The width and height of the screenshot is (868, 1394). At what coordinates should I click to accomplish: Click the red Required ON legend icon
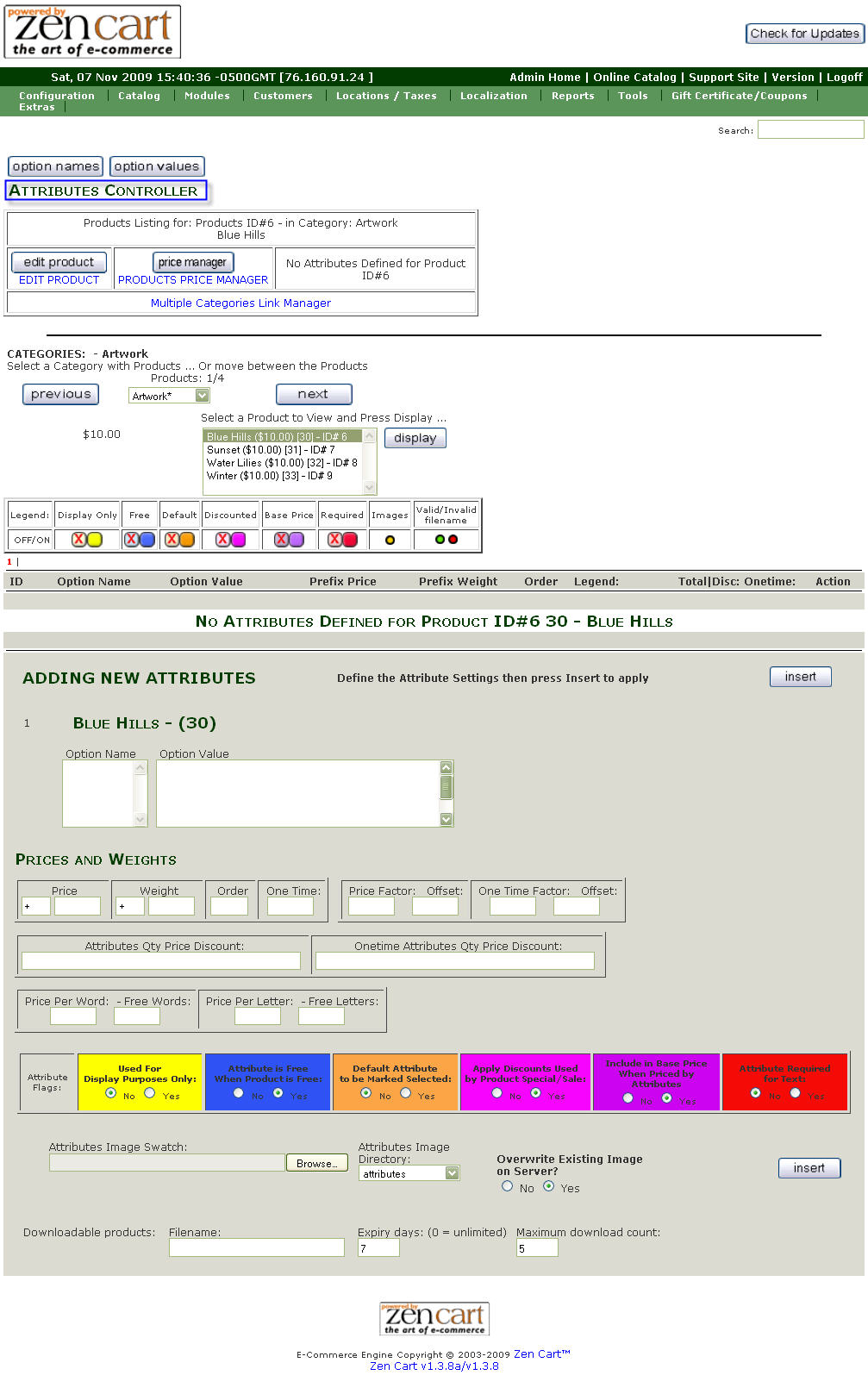[x=350, y=540]
